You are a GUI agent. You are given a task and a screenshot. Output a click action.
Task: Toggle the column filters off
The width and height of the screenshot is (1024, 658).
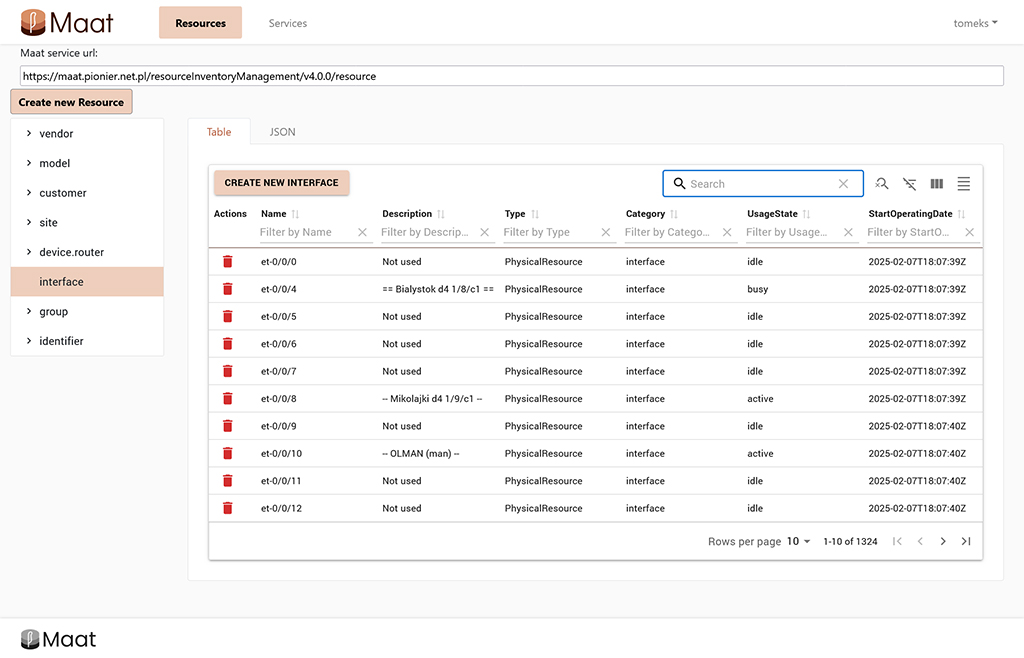pyautogui.click(x=909, y=184)
